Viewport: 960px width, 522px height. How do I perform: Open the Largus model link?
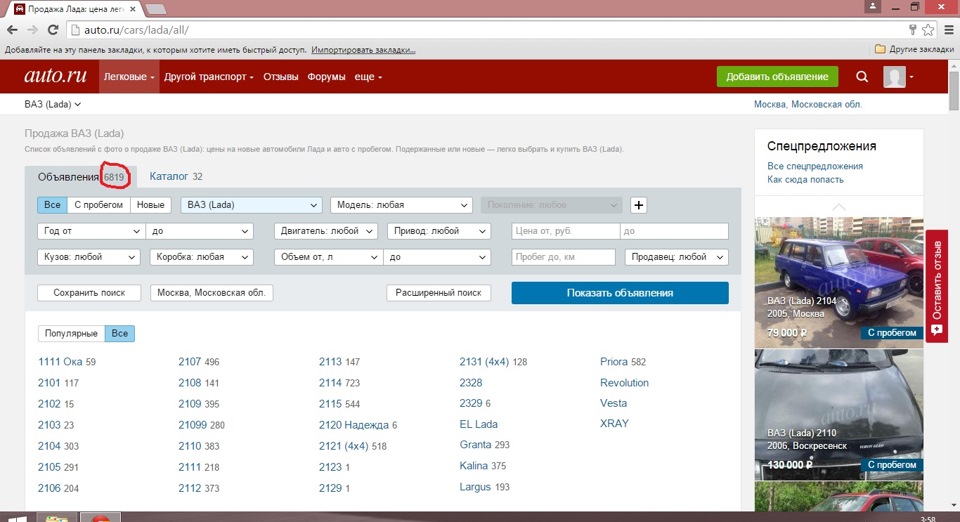(475, 487)
